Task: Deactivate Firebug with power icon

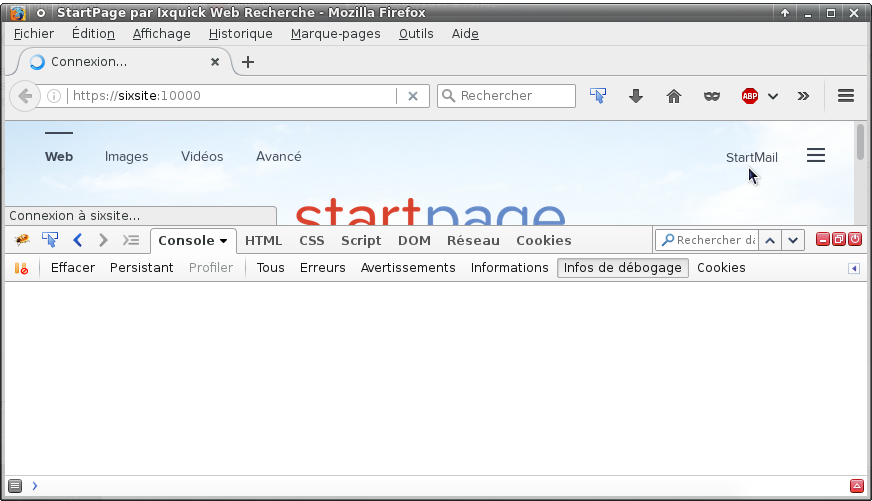Action: click(855, 239)
